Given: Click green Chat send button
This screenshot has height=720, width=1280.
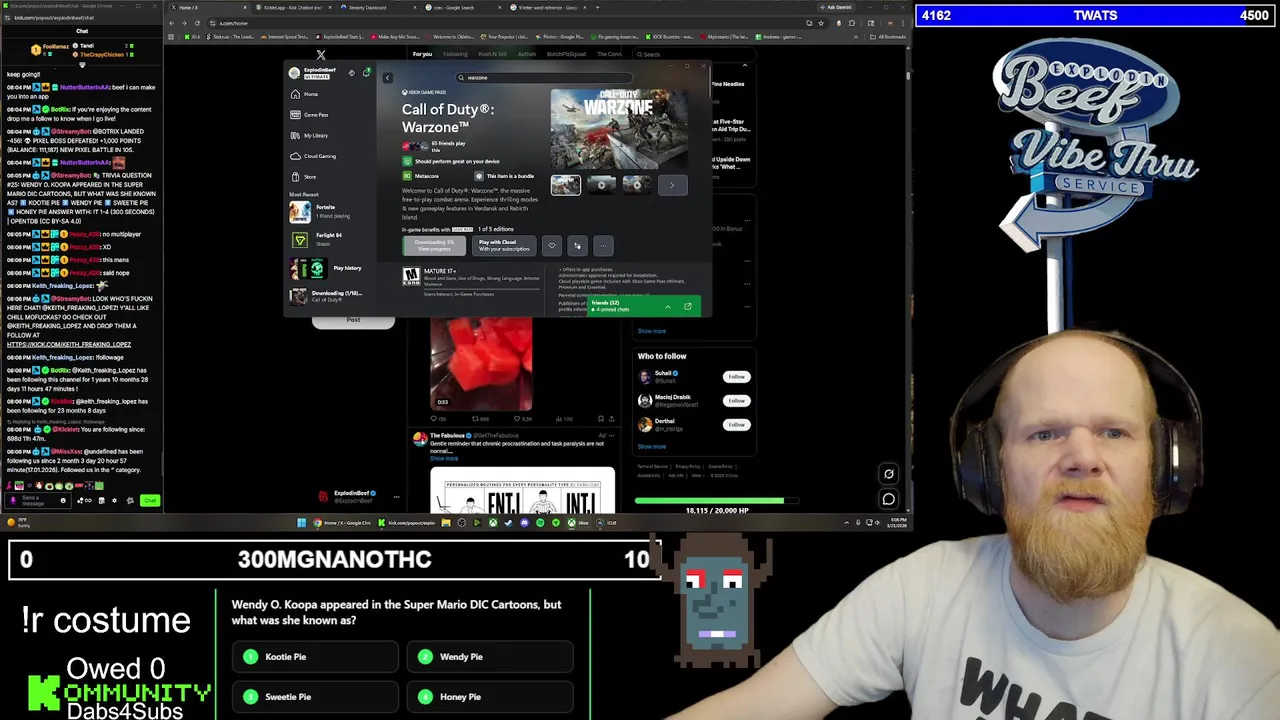Looking at the screenshot, I should (150, 500).
